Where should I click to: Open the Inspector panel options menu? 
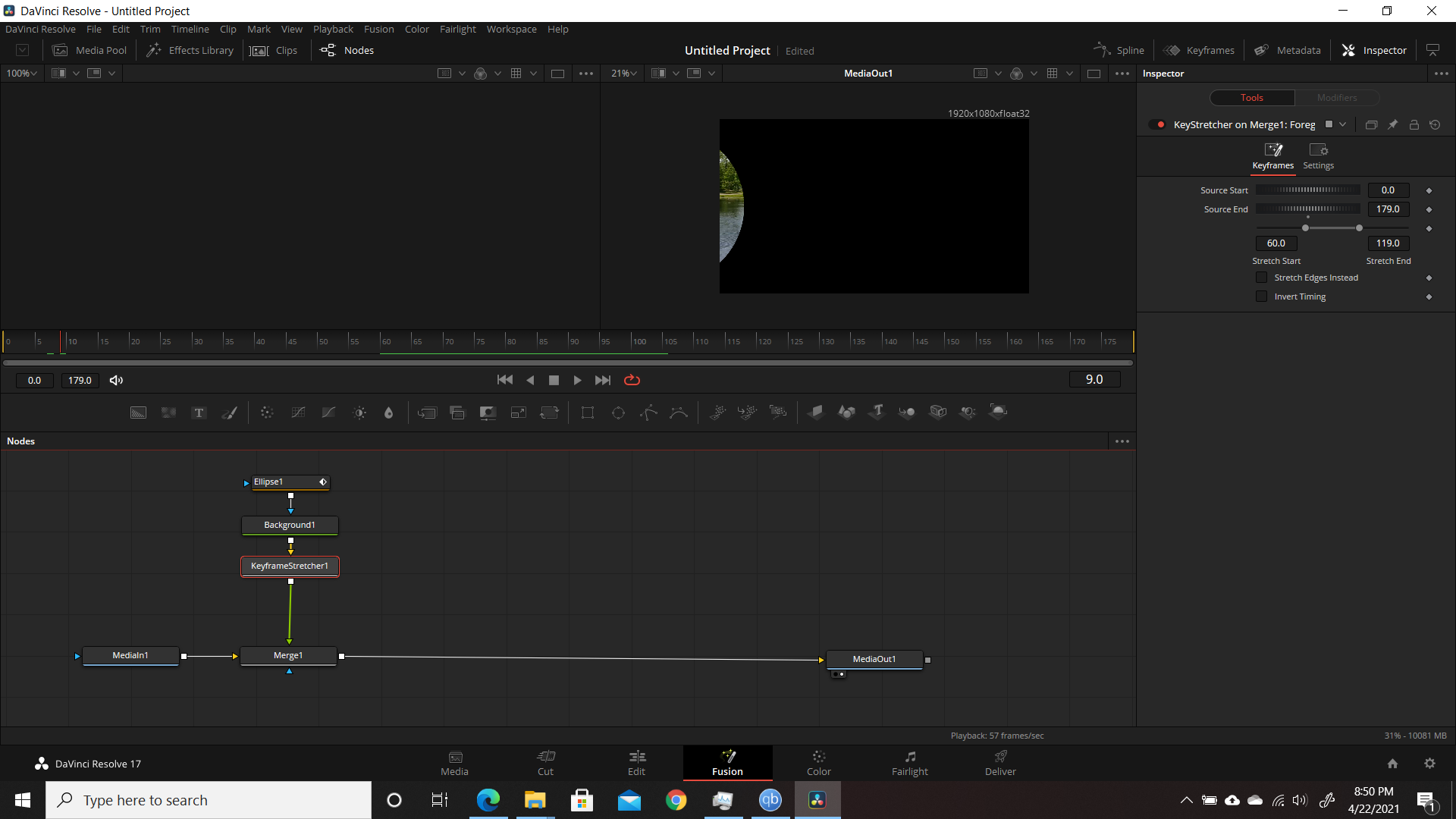(1441, 74)
